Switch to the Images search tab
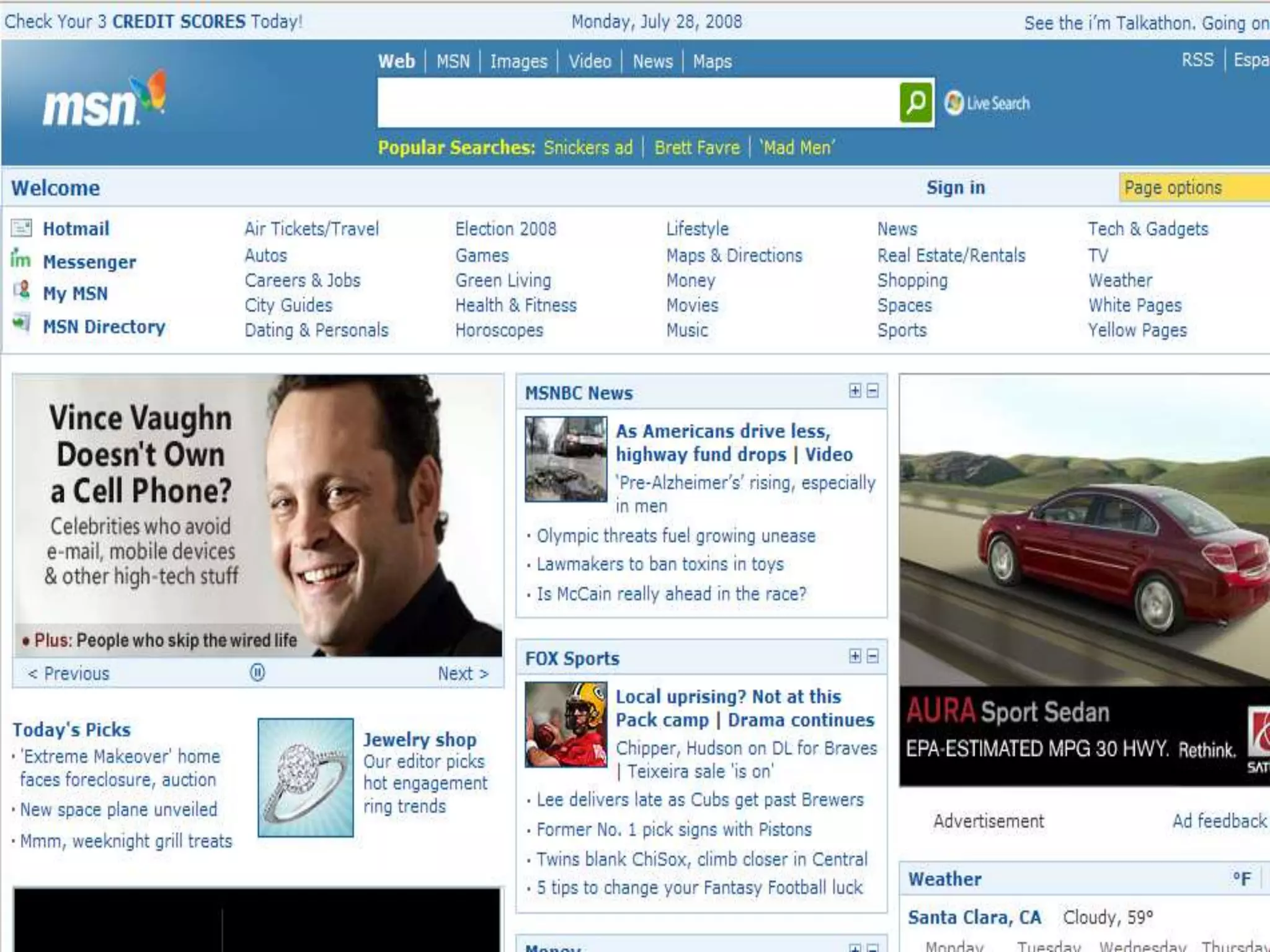1270x952 pixels. pyautogui.click(x=518, y=61)
